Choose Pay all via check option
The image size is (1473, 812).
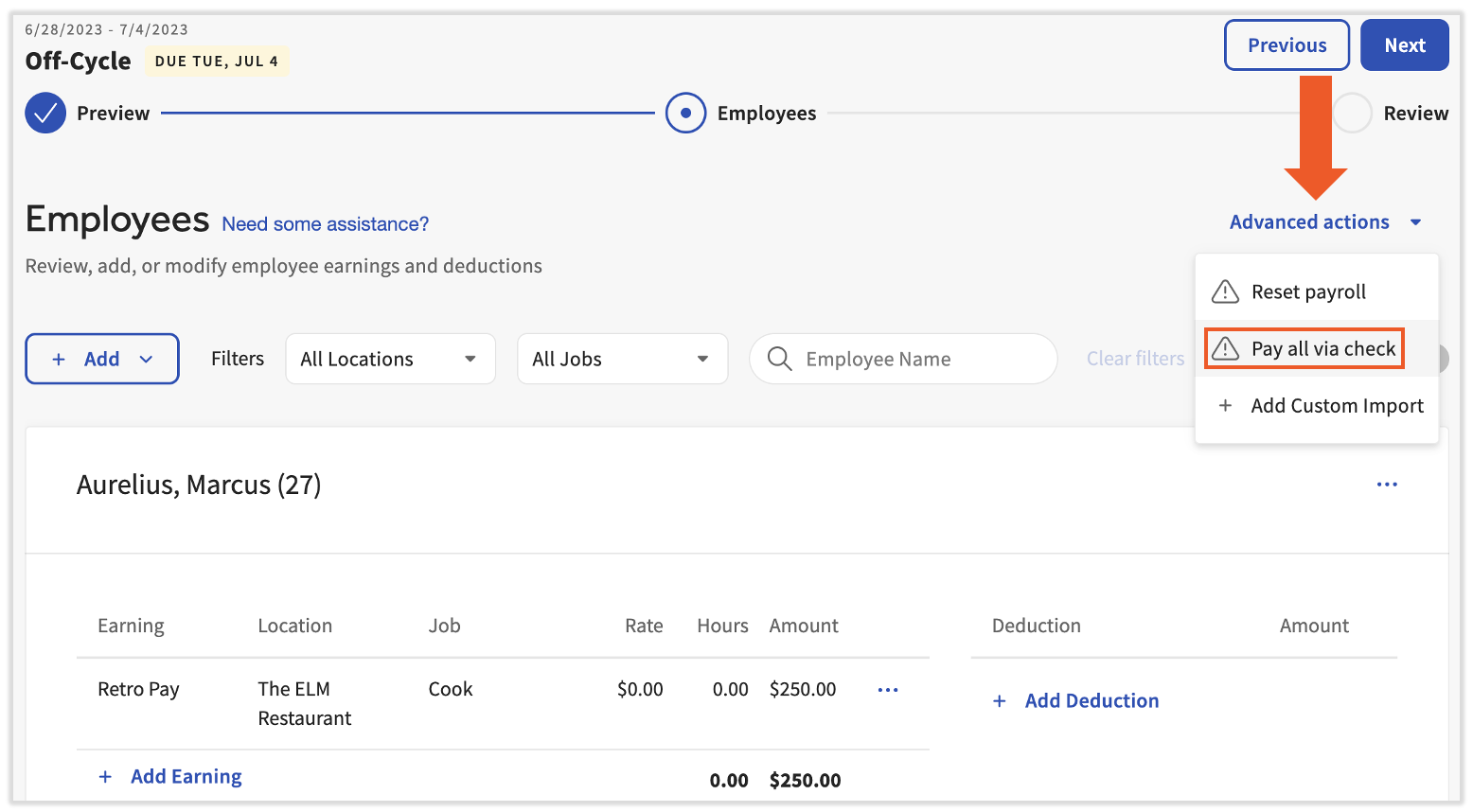click(1322, 348)
